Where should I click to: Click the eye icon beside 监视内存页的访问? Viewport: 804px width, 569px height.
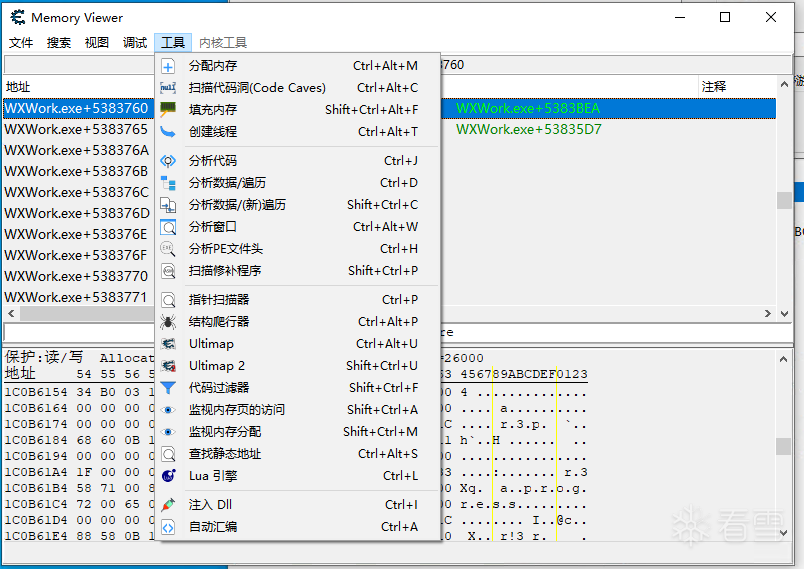coord(168,410)
